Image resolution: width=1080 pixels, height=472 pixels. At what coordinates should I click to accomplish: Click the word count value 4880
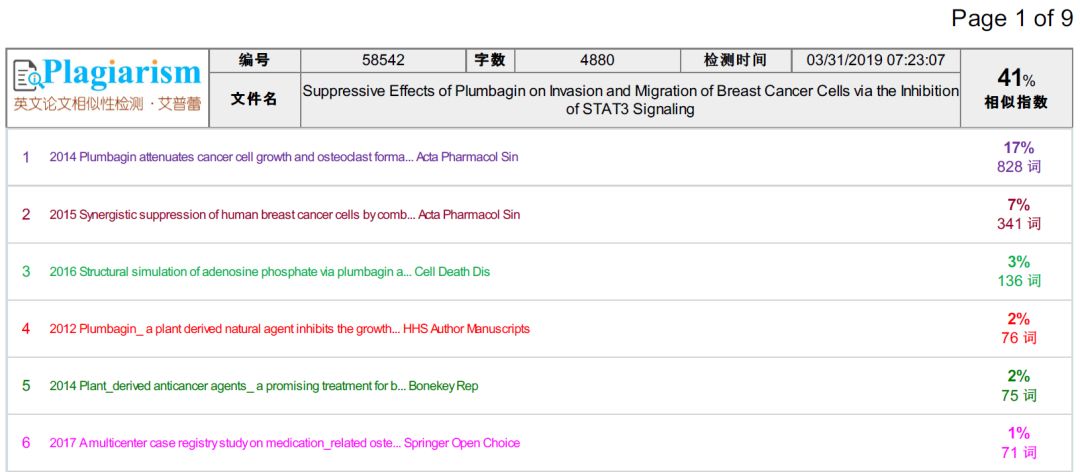coord(597,60)
